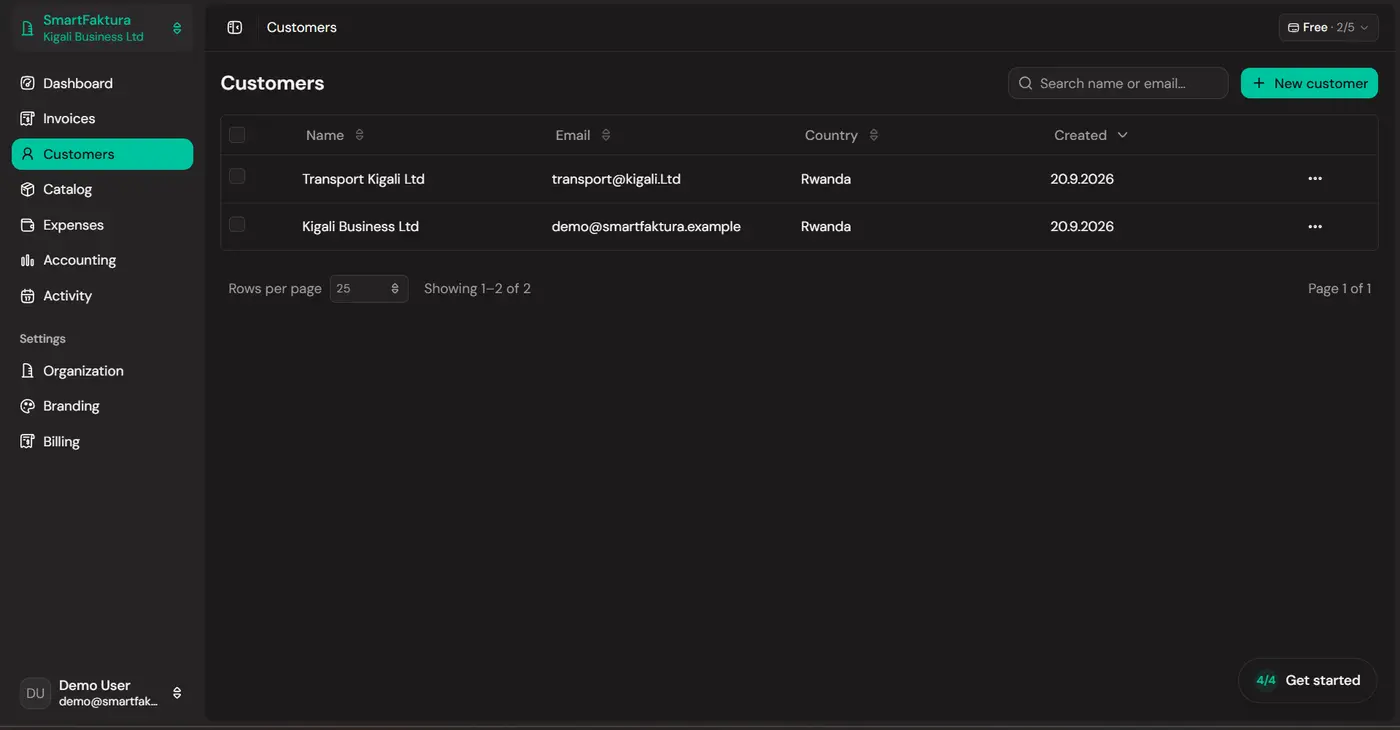Image resolution: width=1400 pixels, height=730 pixels.
Task: Open organization switcher chevrons
Action: coord(177,28)
